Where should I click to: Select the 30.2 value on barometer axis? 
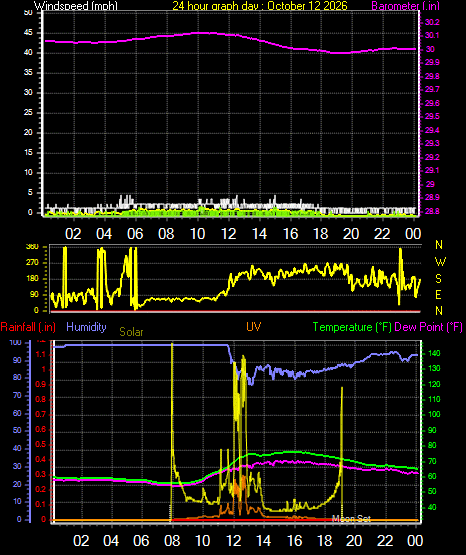(x=432, y=22)
